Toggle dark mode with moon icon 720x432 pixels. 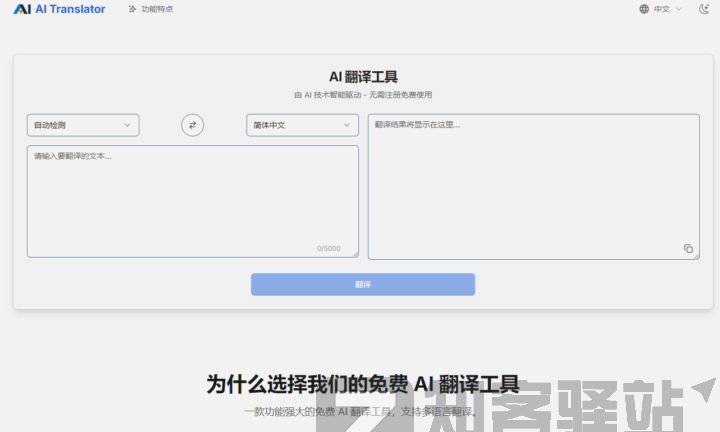pos(703,9)
